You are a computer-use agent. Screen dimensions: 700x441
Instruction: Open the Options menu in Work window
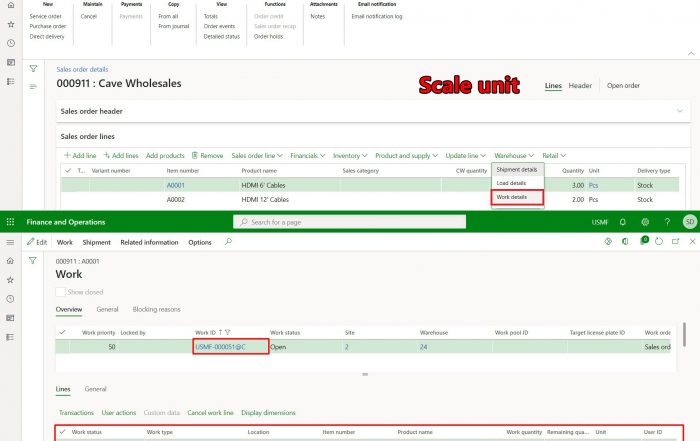[x=200, y=242]
